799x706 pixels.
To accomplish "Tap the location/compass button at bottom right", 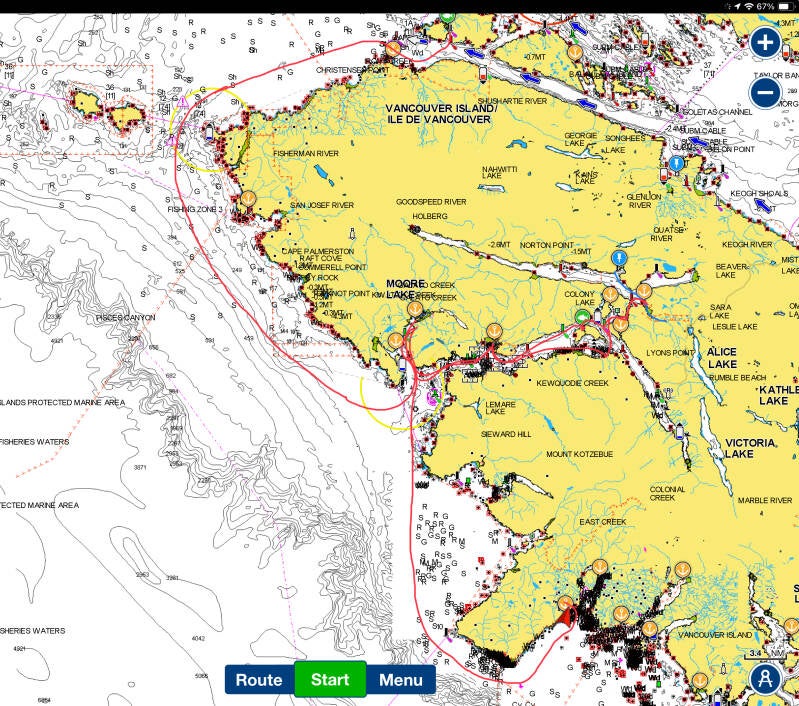I will click(765, 678).
